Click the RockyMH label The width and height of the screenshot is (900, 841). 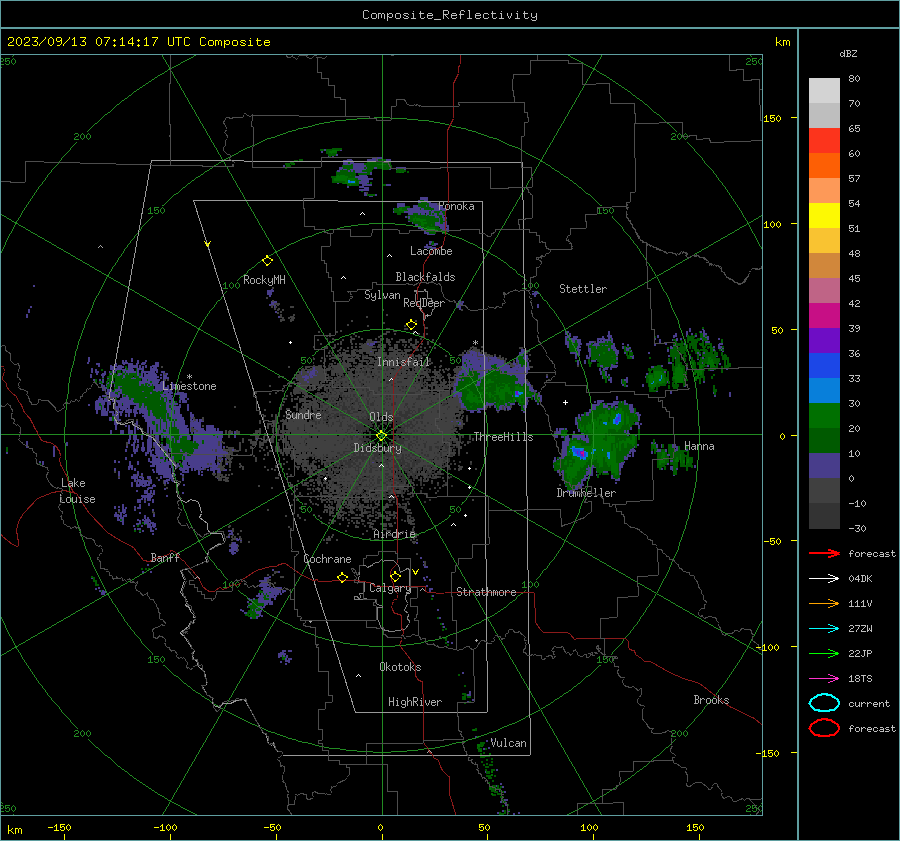point(264,280)
